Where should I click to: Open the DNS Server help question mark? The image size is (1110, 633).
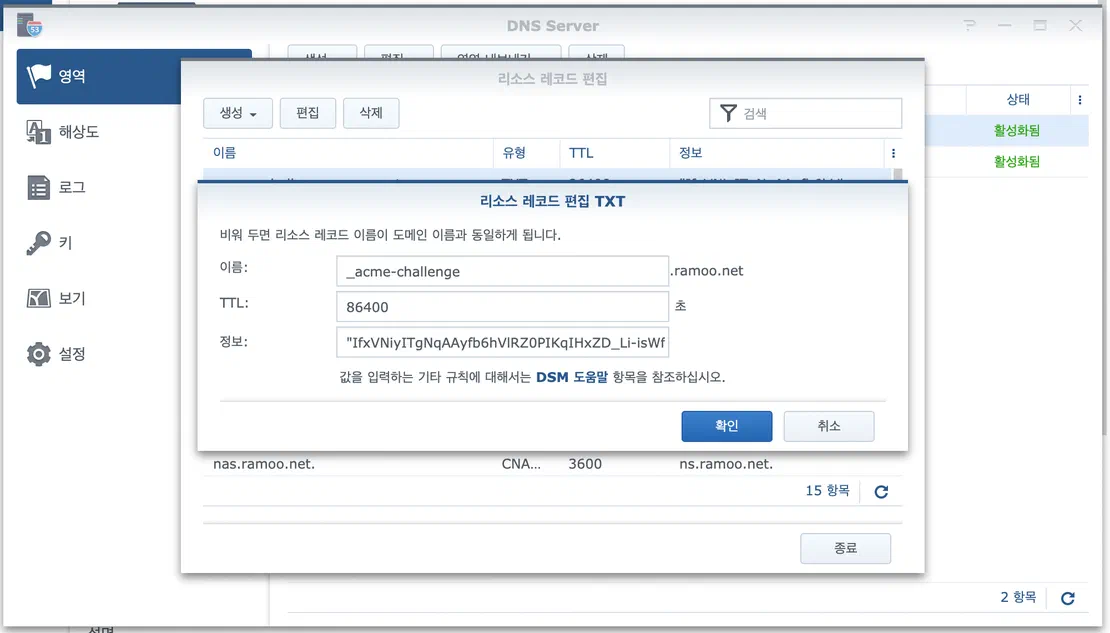click(969, 25)
